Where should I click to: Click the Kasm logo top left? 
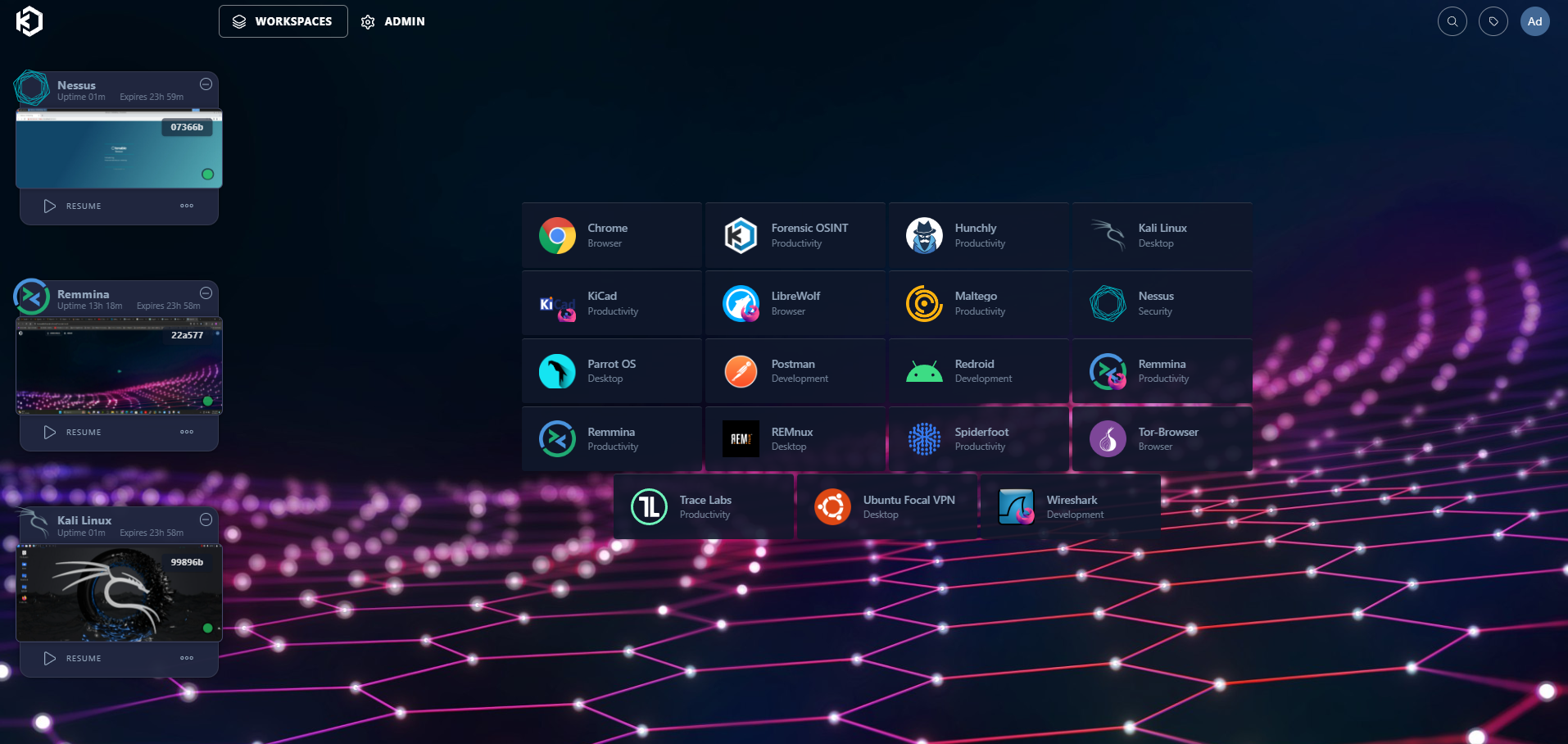pos(29,21)
